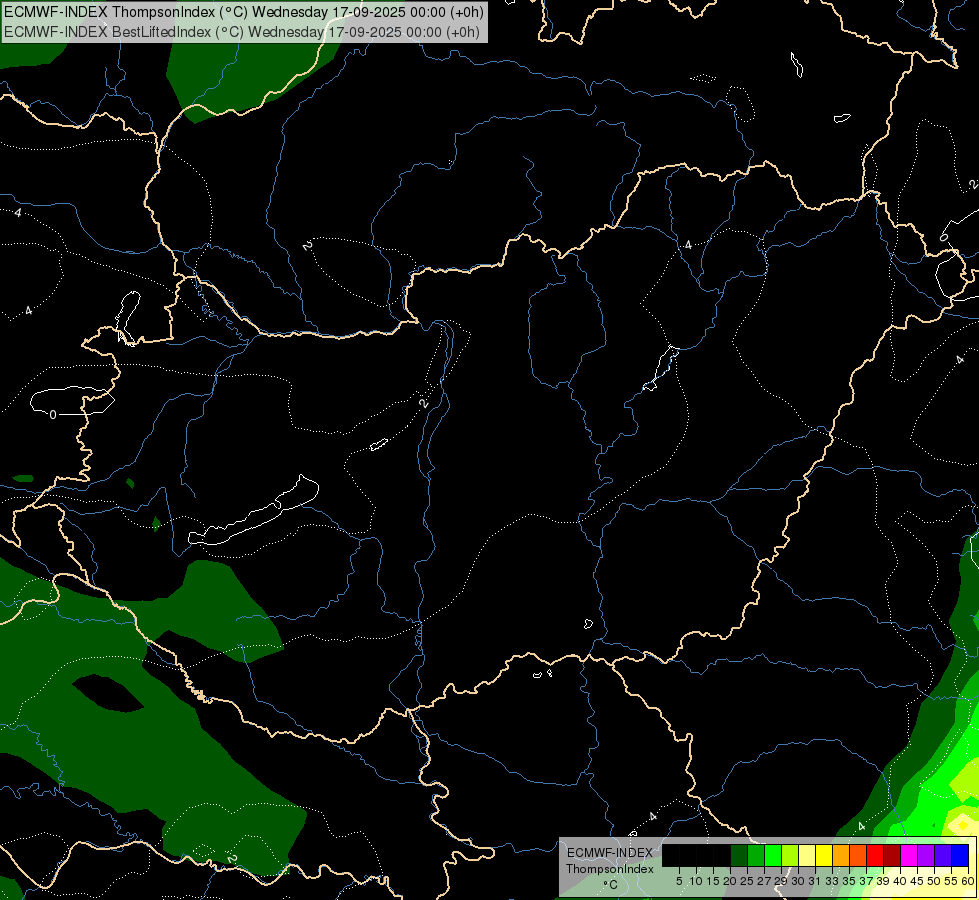Select the bright red 37–39 legend swatch
Screen dimensions: 979x900
[875, 855]
